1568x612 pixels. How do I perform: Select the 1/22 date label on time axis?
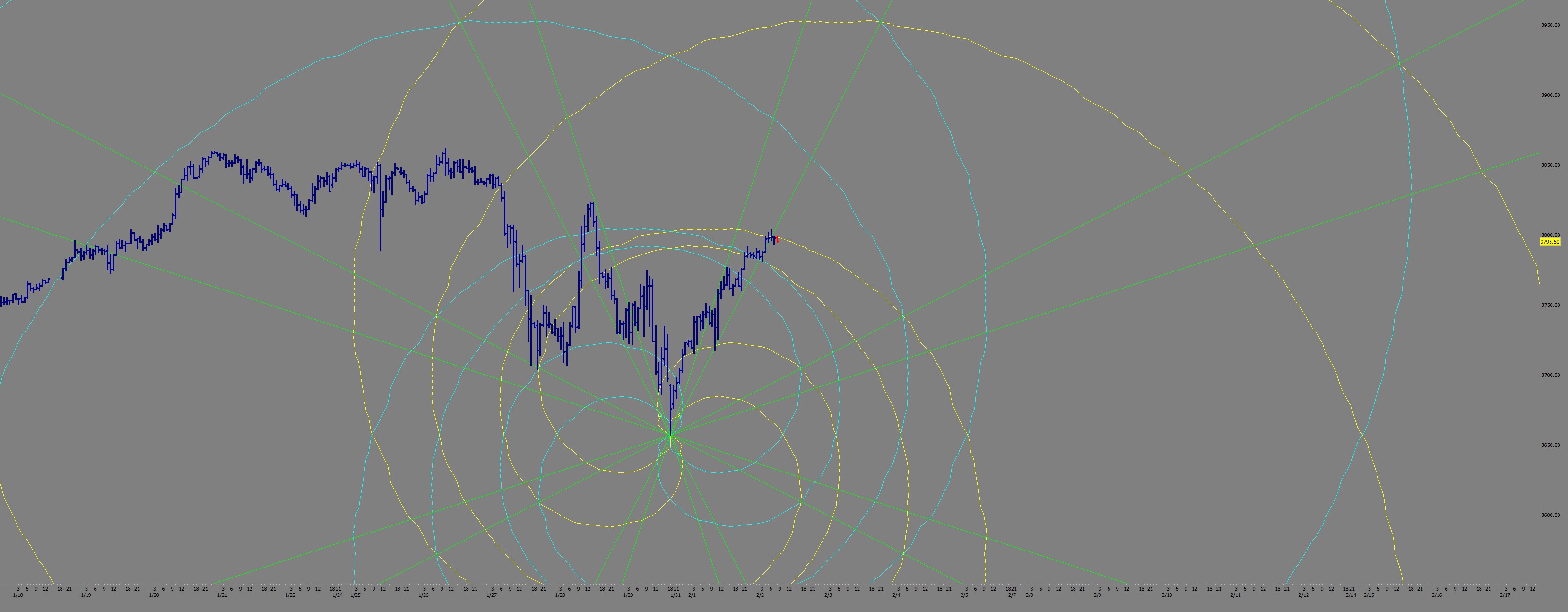(290, 595)
